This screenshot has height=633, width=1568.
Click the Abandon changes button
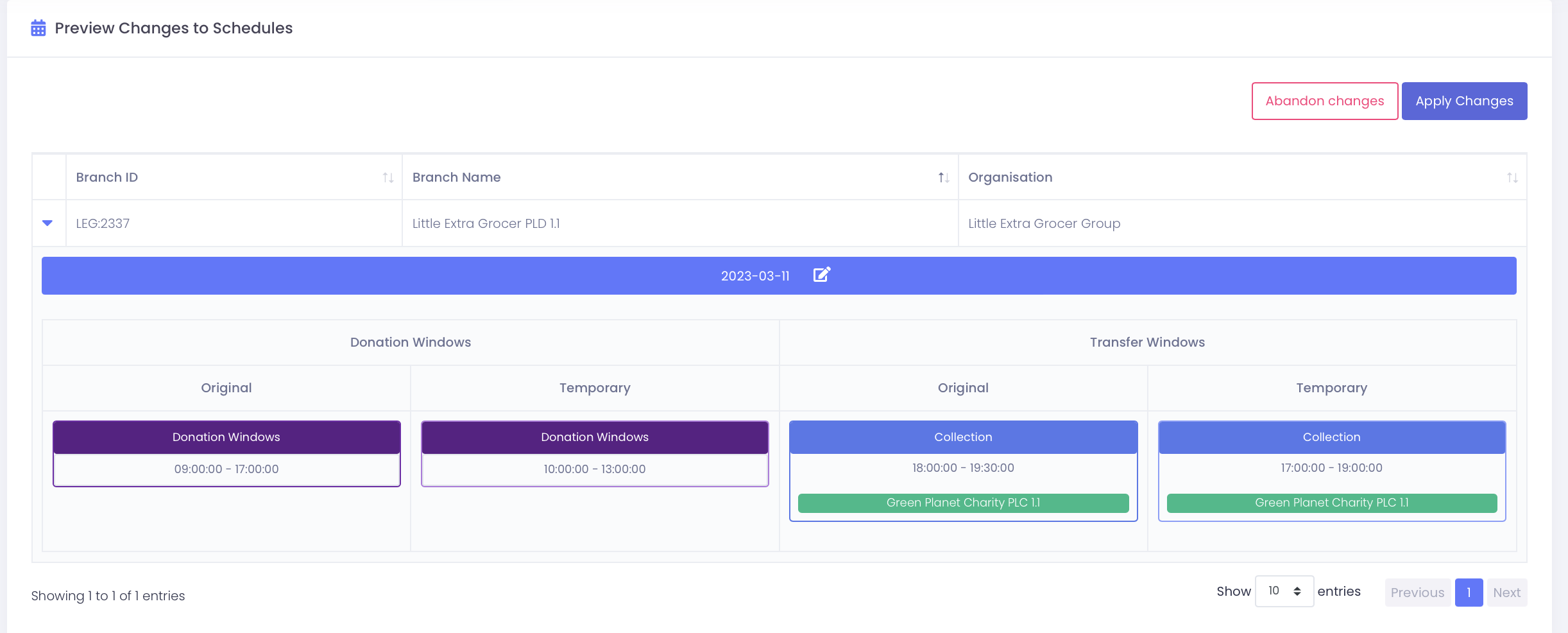(1324, 101)
